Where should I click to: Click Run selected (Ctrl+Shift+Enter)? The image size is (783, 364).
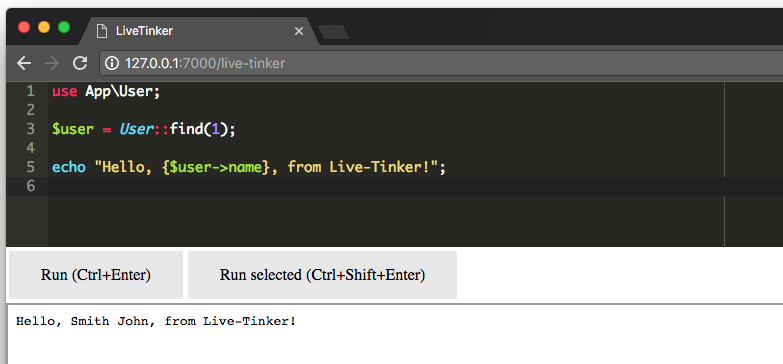(x=322, y=275)
